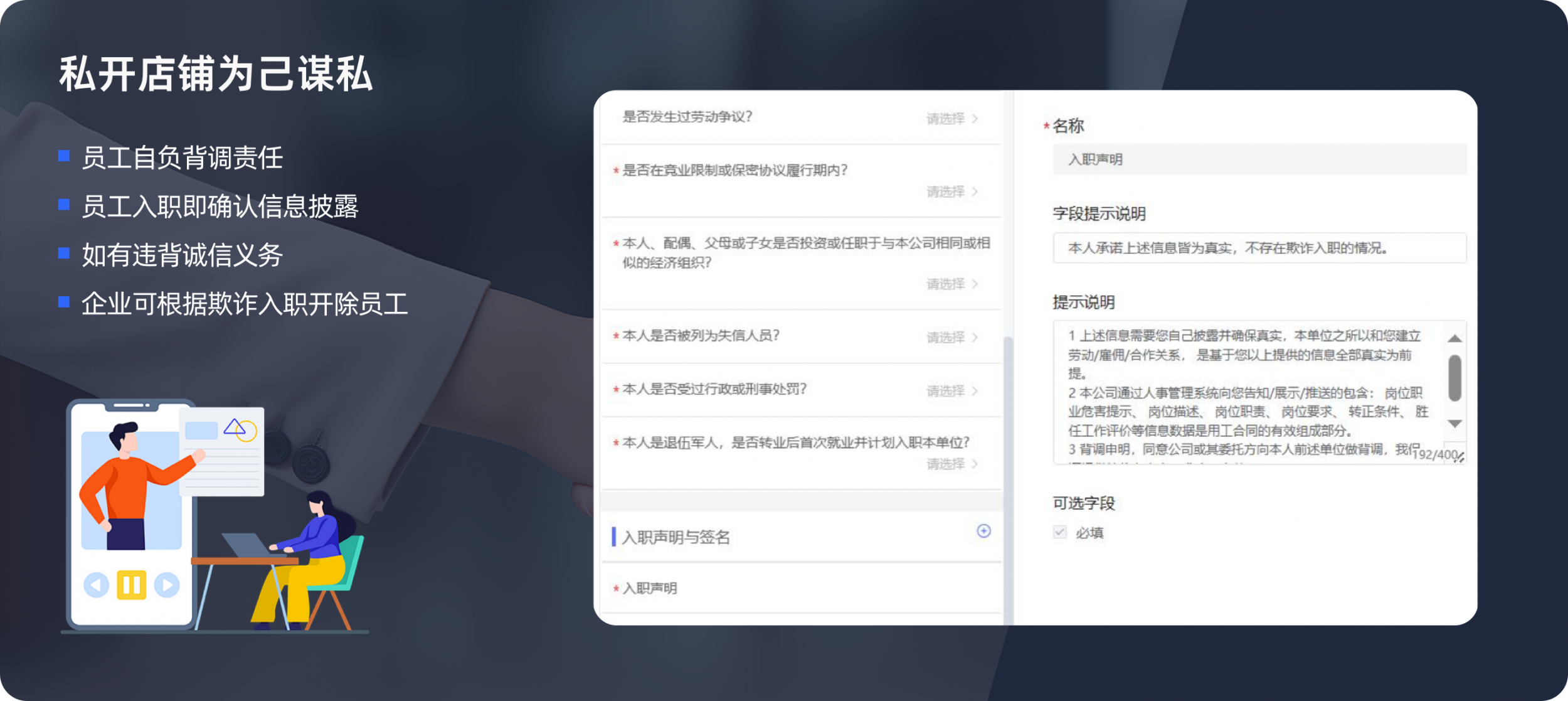Image resolution: width=1568 pixels, height=701 pixels.
Task: Toggle the 必填 checkbox
Action: 1060,532
